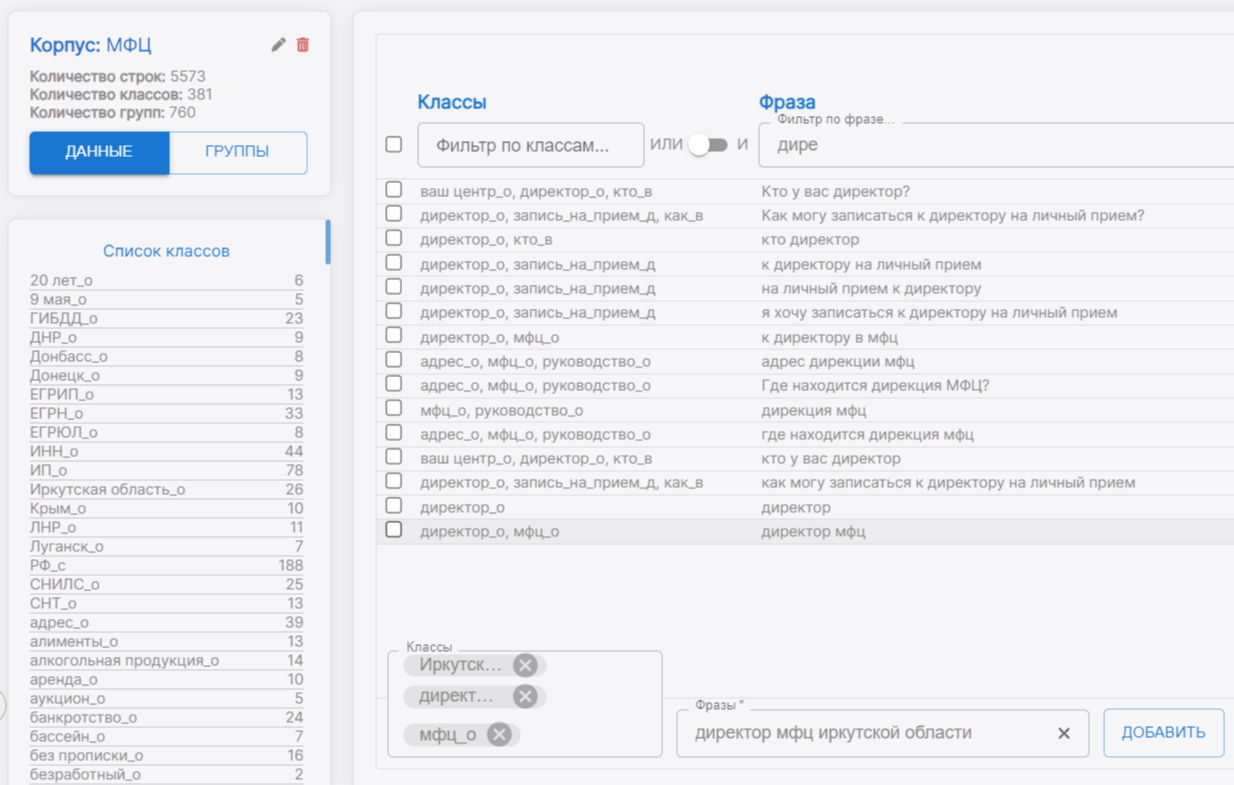This screenshot has height=785, width=1234.
Task: Tick the select-all checkbox in table header
Action: (x=394, y=145)
